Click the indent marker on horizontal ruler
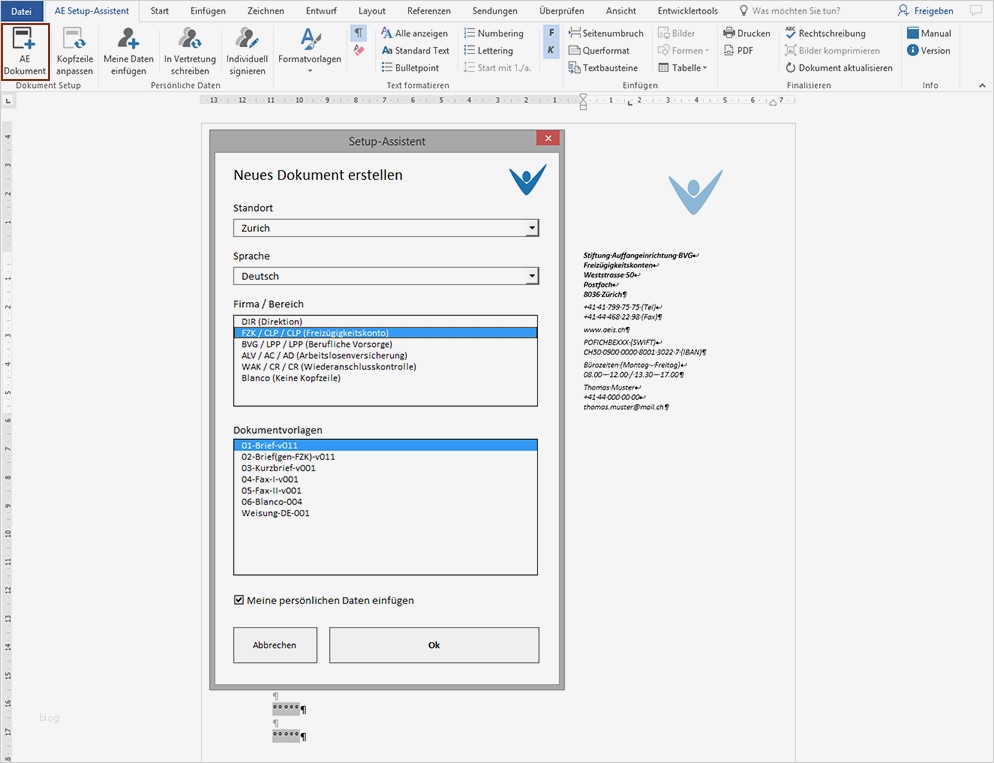 [x=583, y=101]
